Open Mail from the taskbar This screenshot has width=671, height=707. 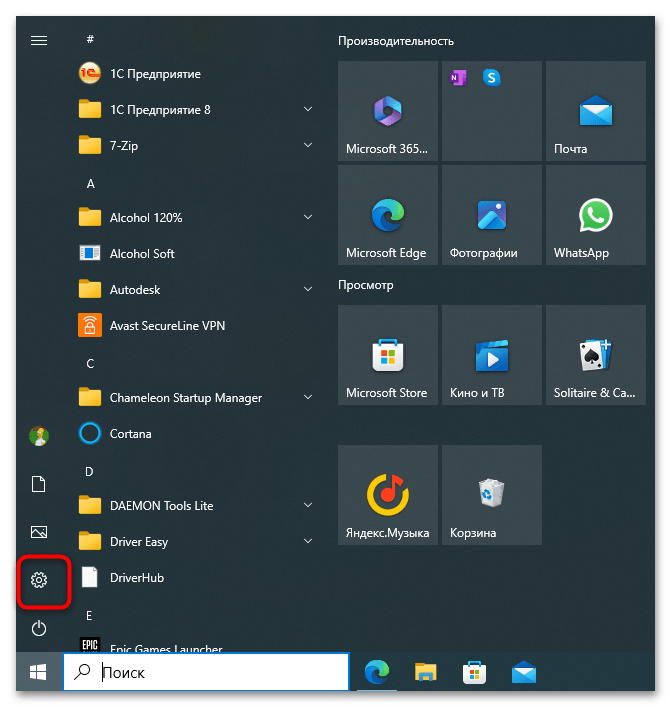(524, 672)
